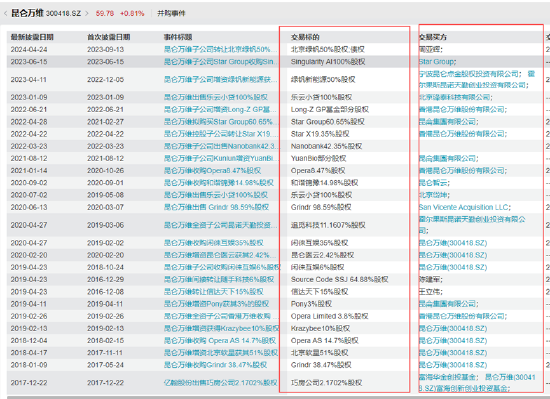The image size is (550, 399).
Task: Click buyer 昆仑万维(300418.SZ) in Opera AS 14.7% row
Action: point(453,341)
